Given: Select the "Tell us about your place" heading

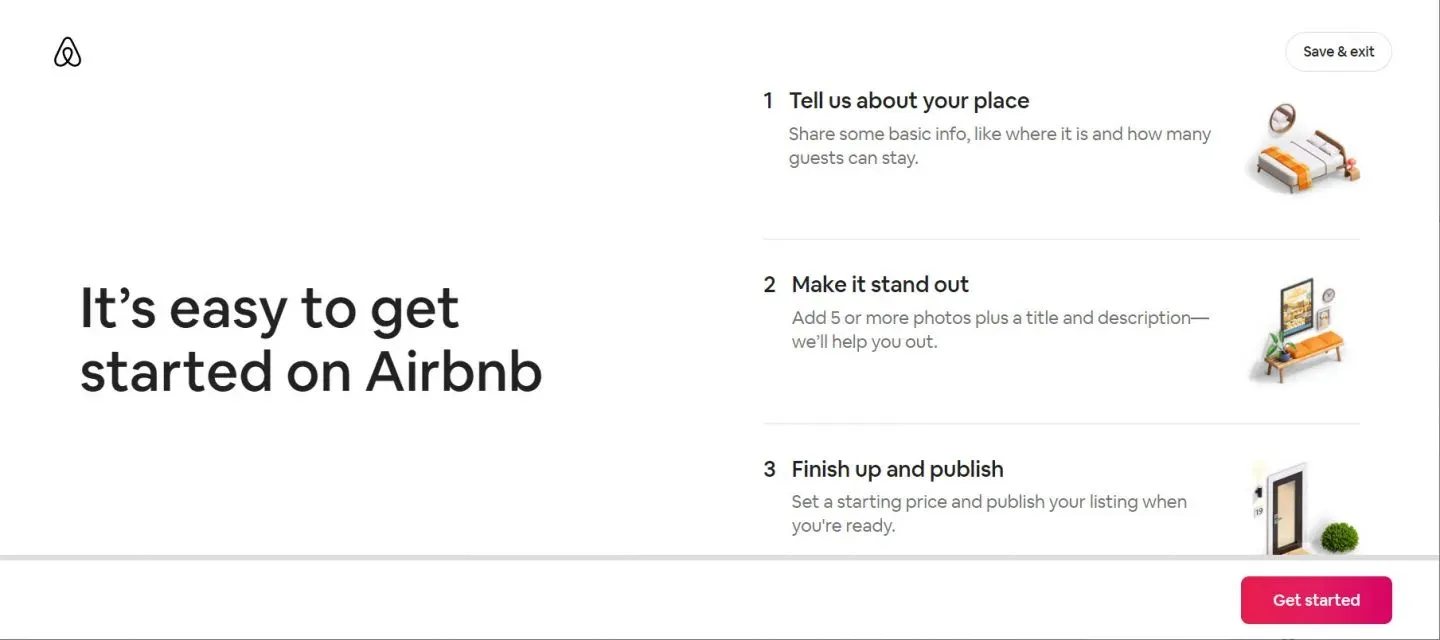Looking at the screenshot, I should coord(909,101).
